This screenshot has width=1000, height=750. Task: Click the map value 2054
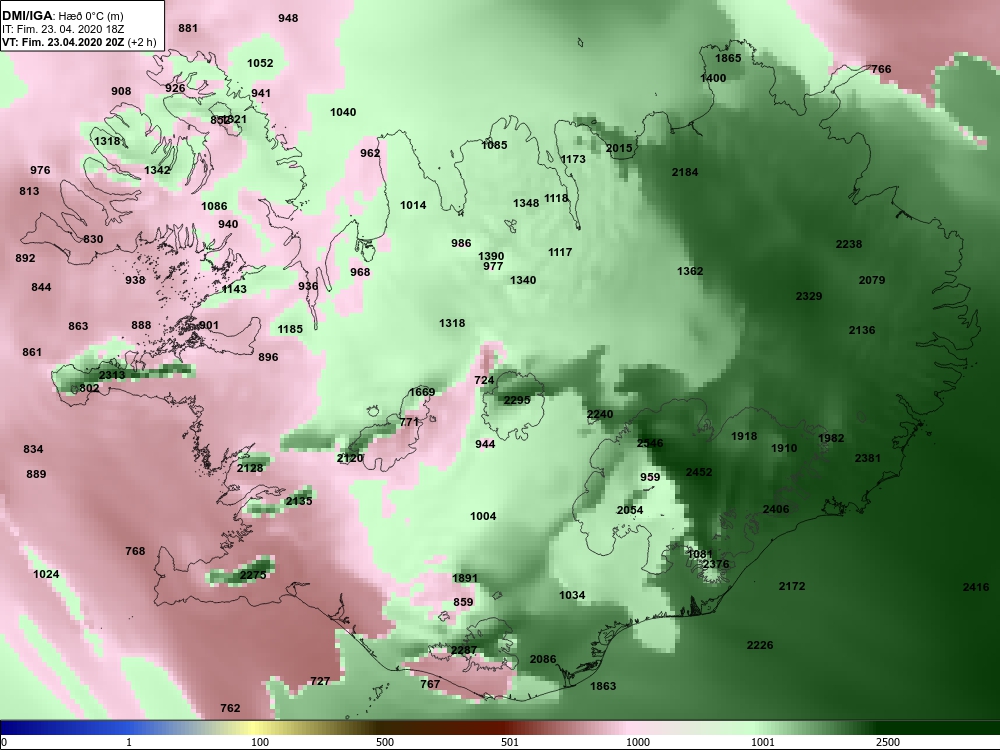(x=629, y=510)
